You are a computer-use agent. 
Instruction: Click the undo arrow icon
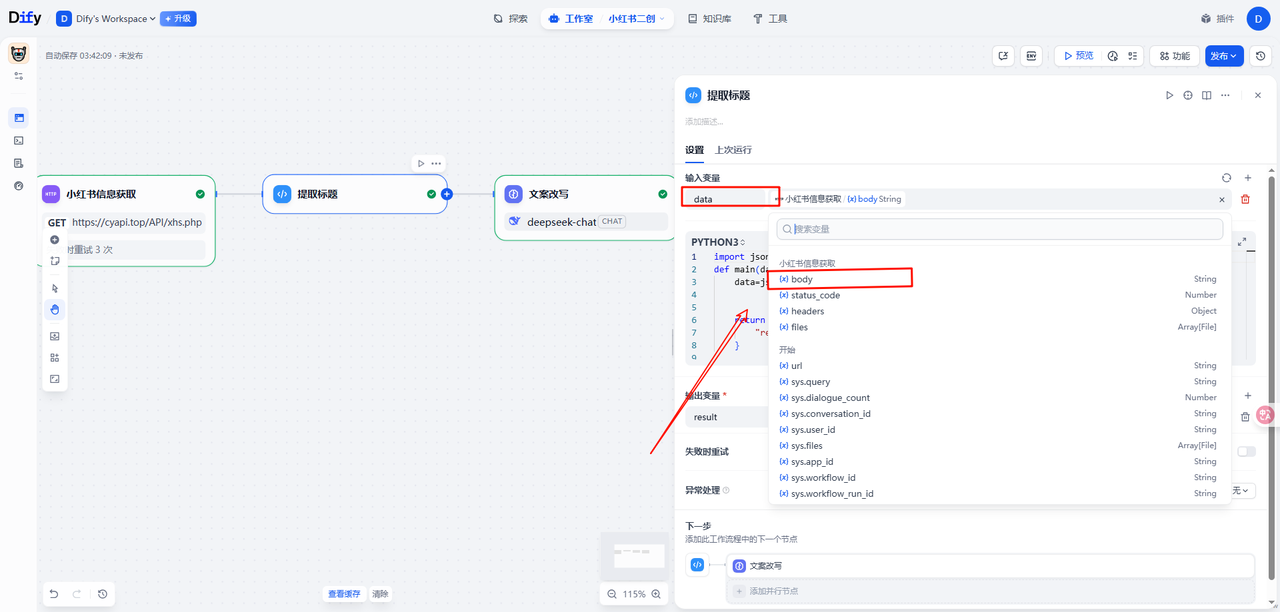click(x=55, y=594)
